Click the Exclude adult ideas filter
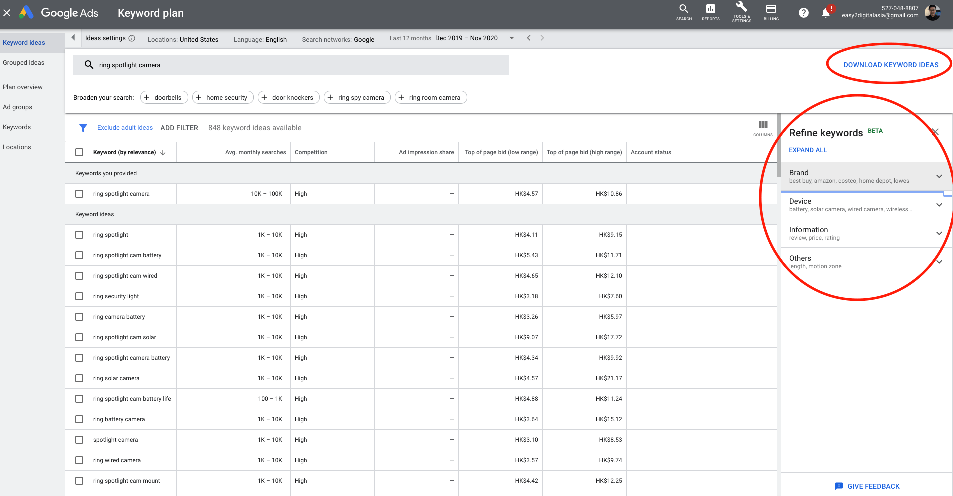The width and height of the screenshot is (953, 496). point(125,128)
